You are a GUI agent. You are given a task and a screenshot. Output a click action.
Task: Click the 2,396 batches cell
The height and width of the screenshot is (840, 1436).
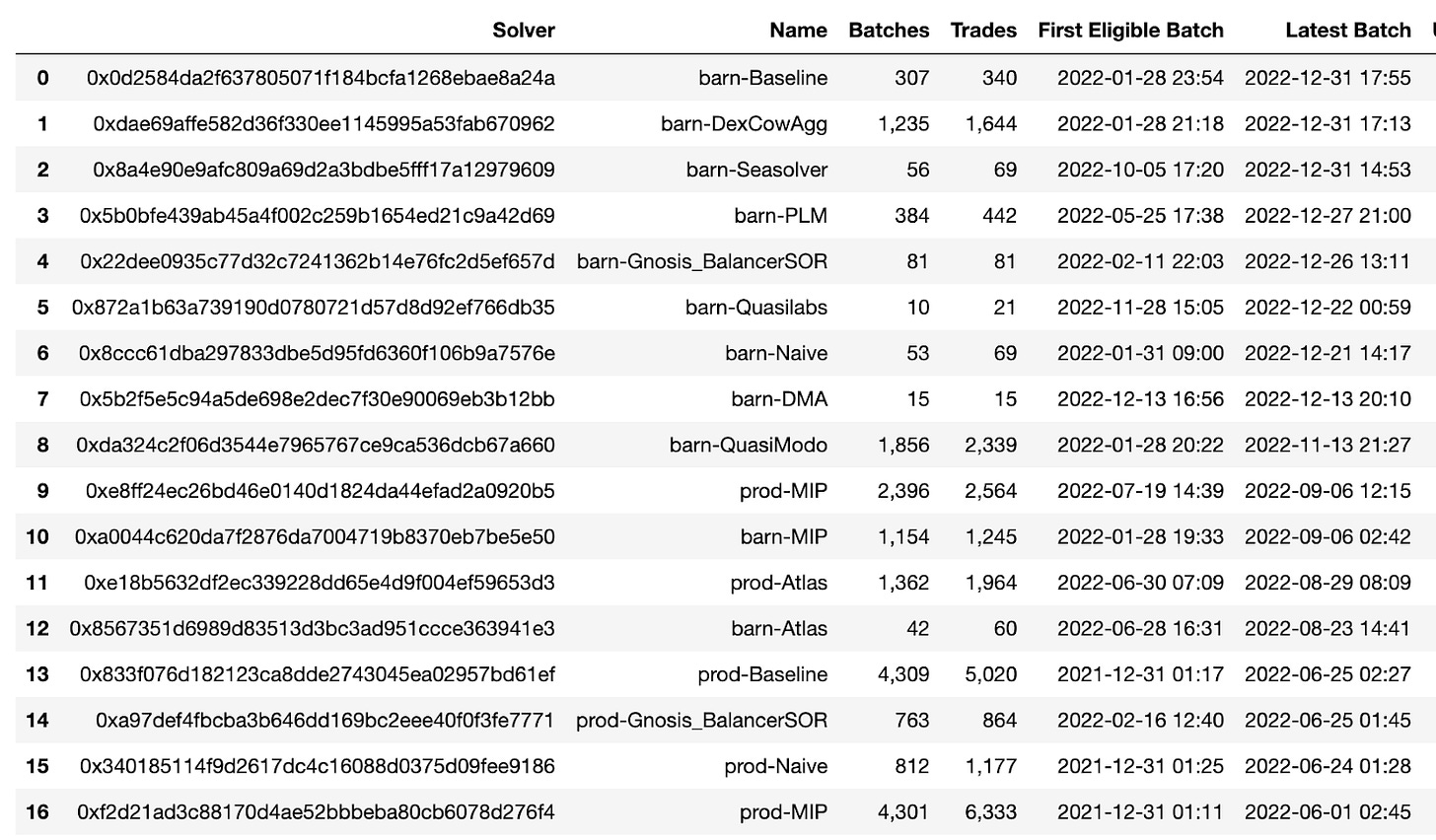(903, 491)
